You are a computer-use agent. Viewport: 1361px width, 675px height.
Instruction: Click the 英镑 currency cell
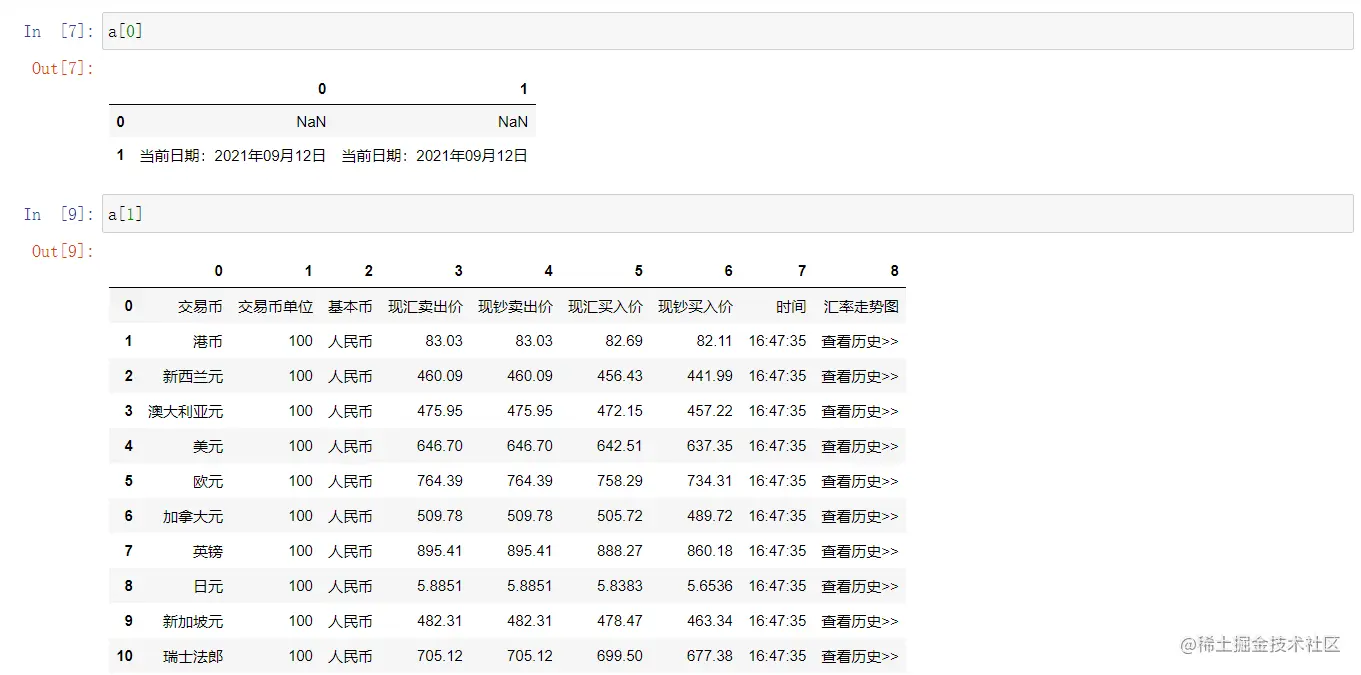click(208, 551)
